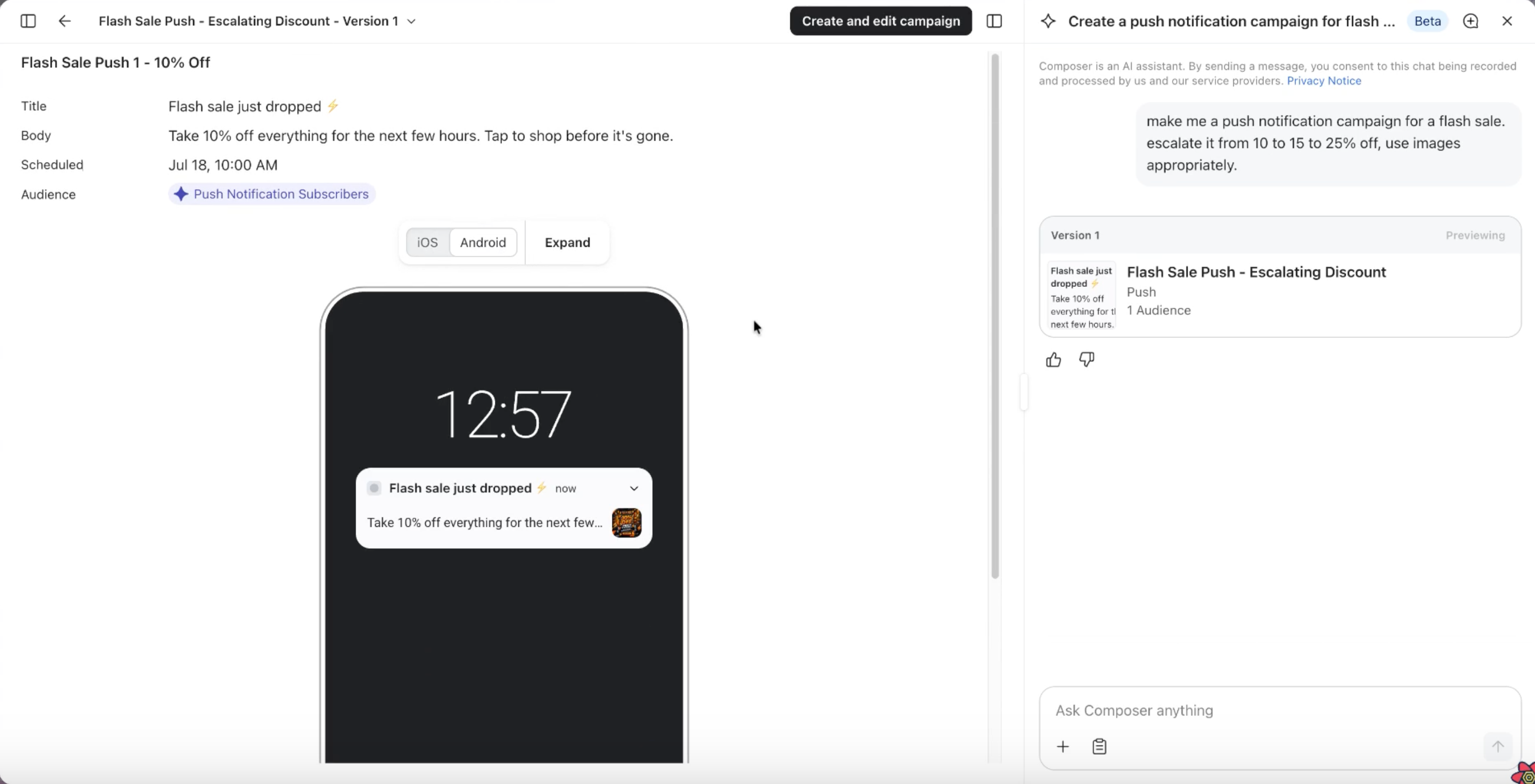This screenshot has height=784, width=1535.
Task: Click the main content vertical scrollbar
Action: pyautogui.click(x=995, y=316)
